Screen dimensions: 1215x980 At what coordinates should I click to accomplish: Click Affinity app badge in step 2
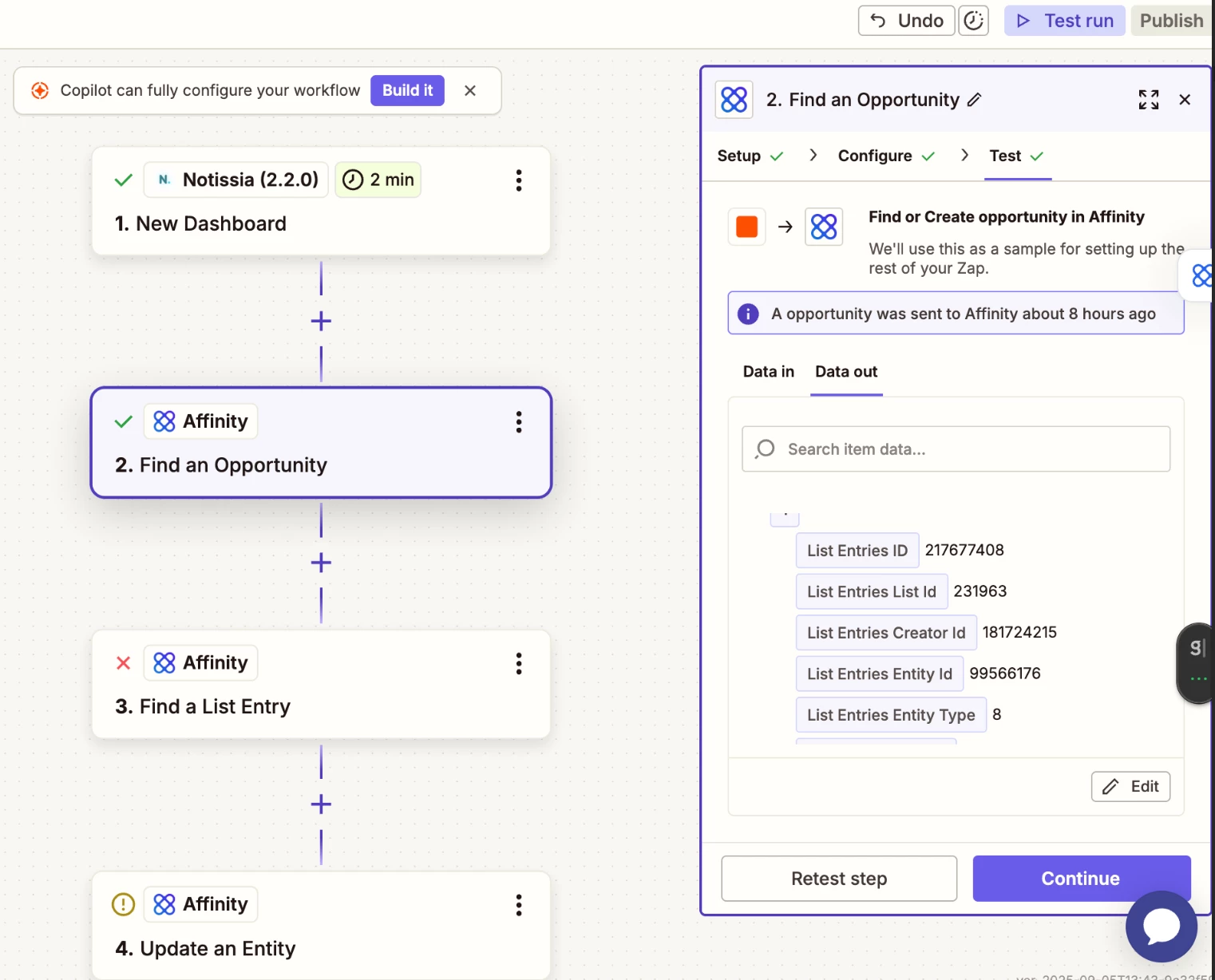tap(201, 421)
